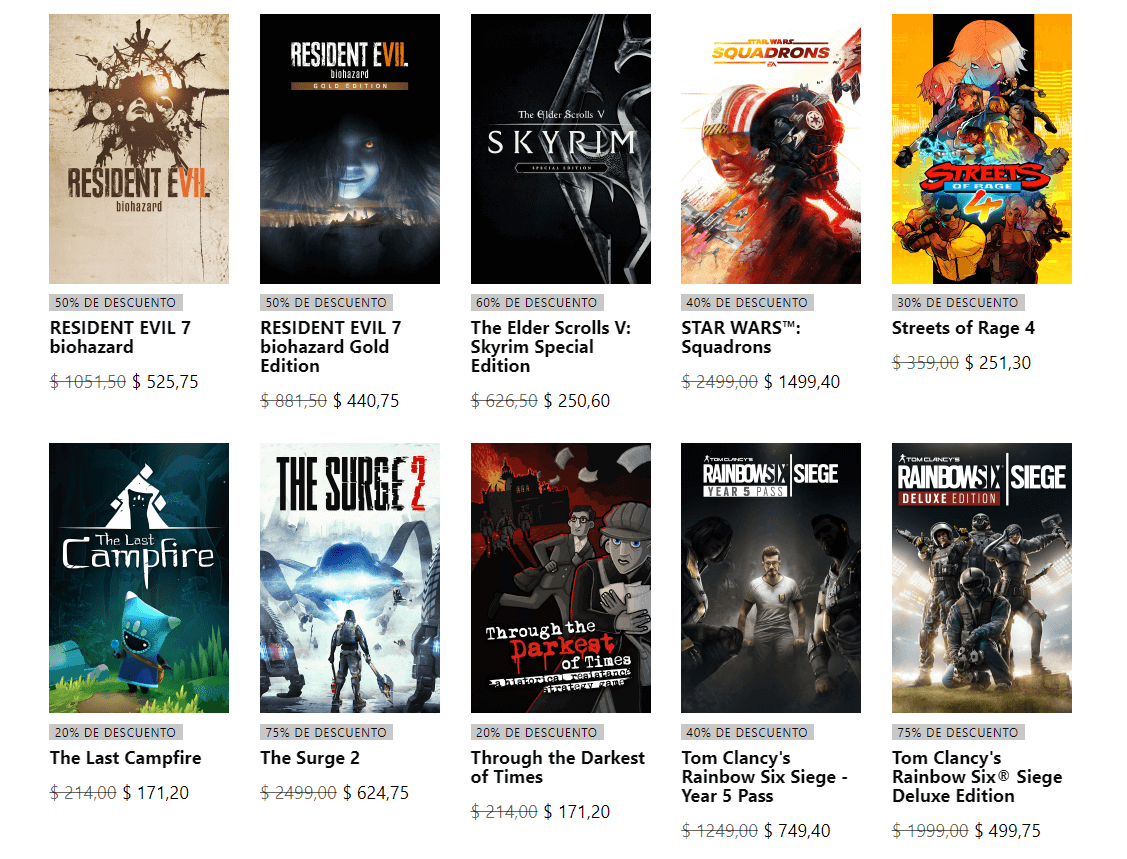Image resolution: width=1127 pixels, height=859 pixels.
Task: Open Rainbow Six Siege Year 5 Pass cover
Action: (x=771, y=578)
